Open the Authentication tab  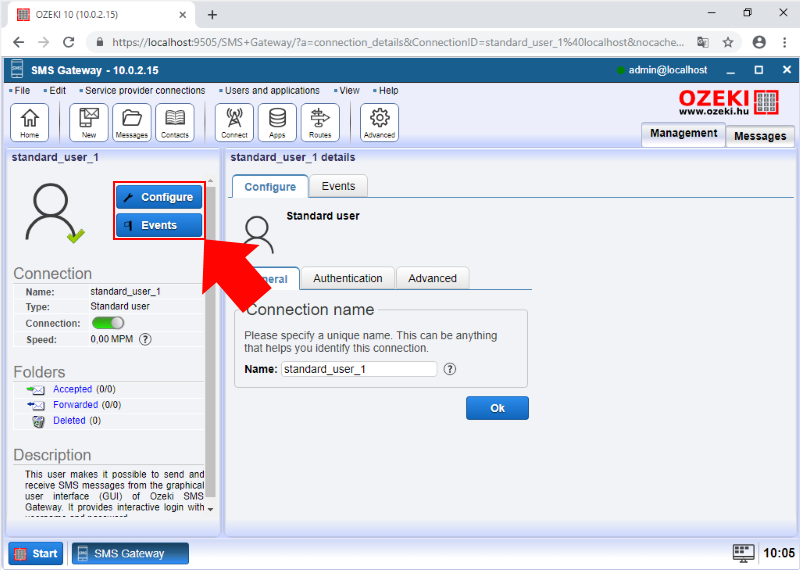click(347, 278)
